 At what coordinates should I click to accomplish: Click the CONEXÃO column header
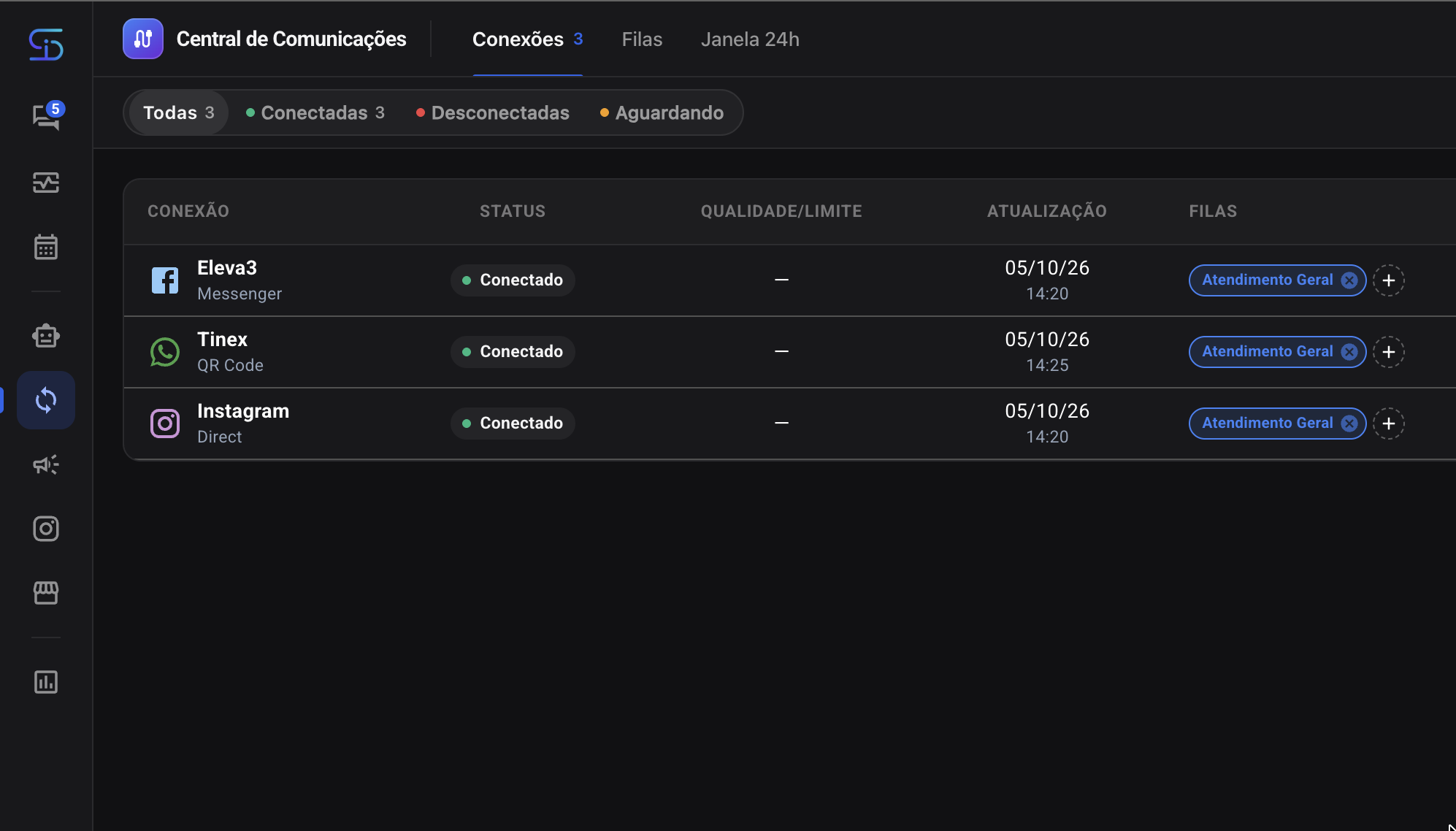pyautogui.click(x=188, y=211)
